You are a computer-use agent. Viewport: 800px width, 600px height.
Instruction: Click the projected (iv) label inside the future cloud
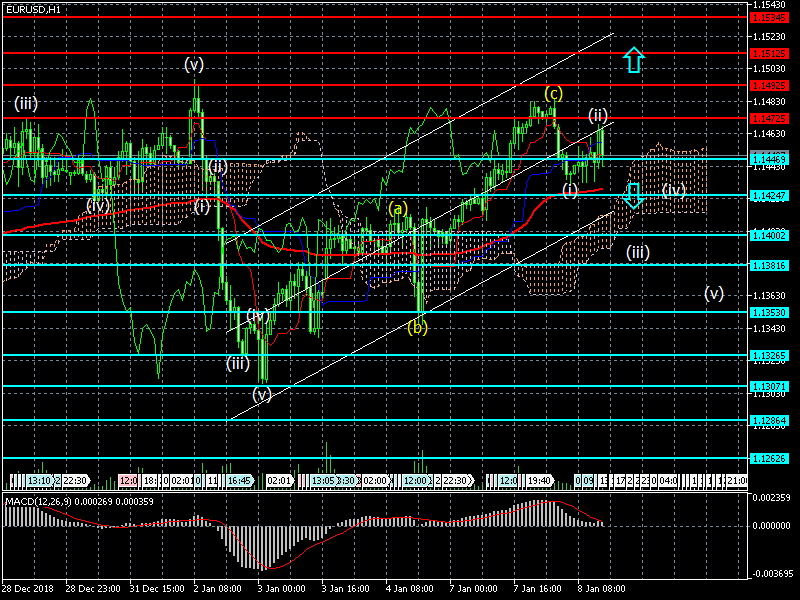[673, 191]
